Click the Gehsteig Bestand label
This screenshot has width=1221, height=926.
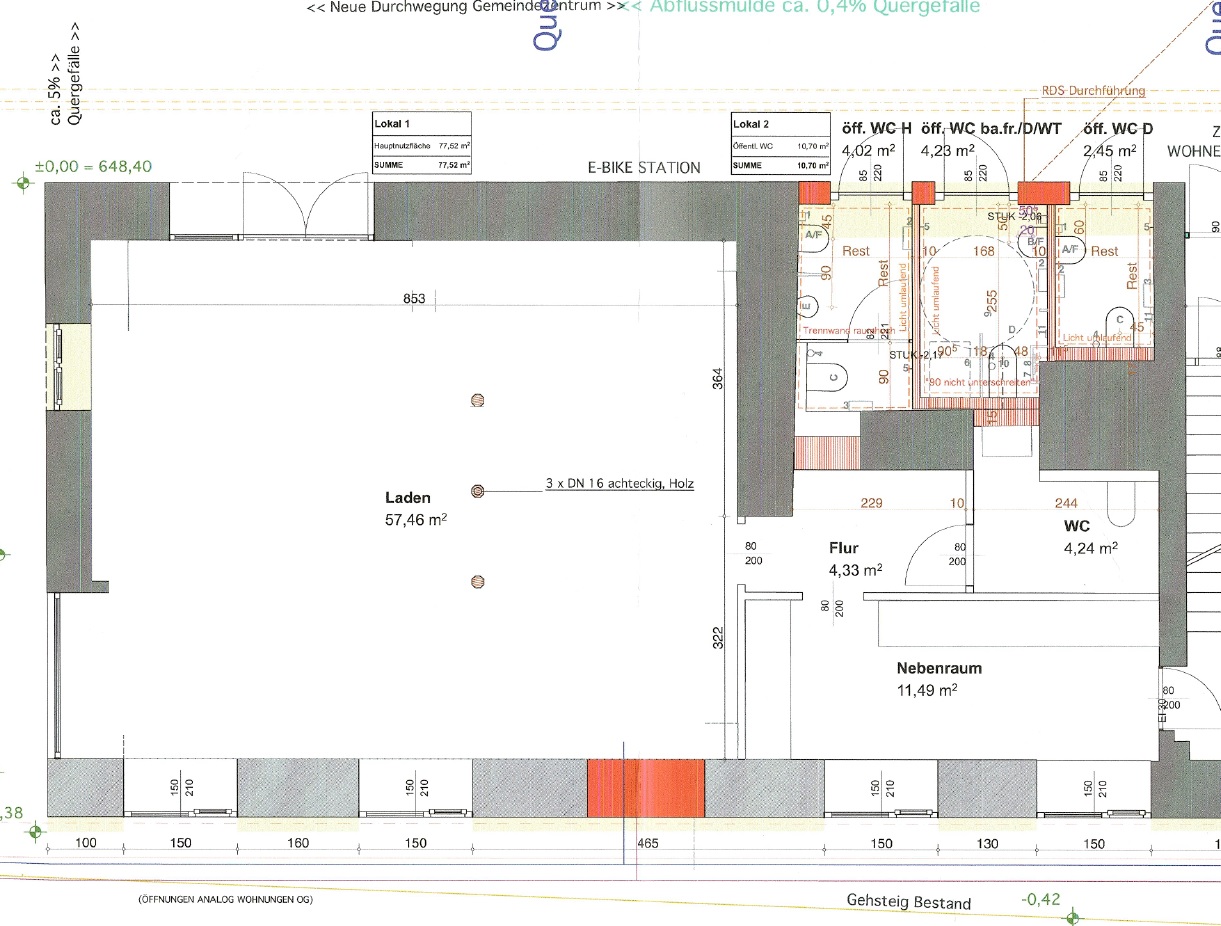click(x=908, y=903)
